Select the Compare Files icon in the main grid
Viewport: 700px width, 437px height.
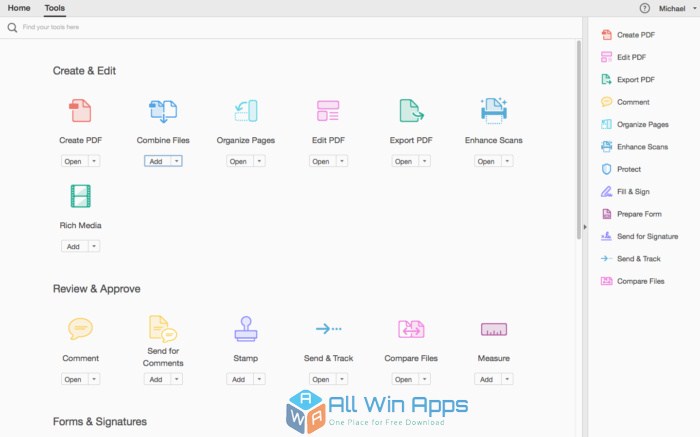(x=411, y=329)
